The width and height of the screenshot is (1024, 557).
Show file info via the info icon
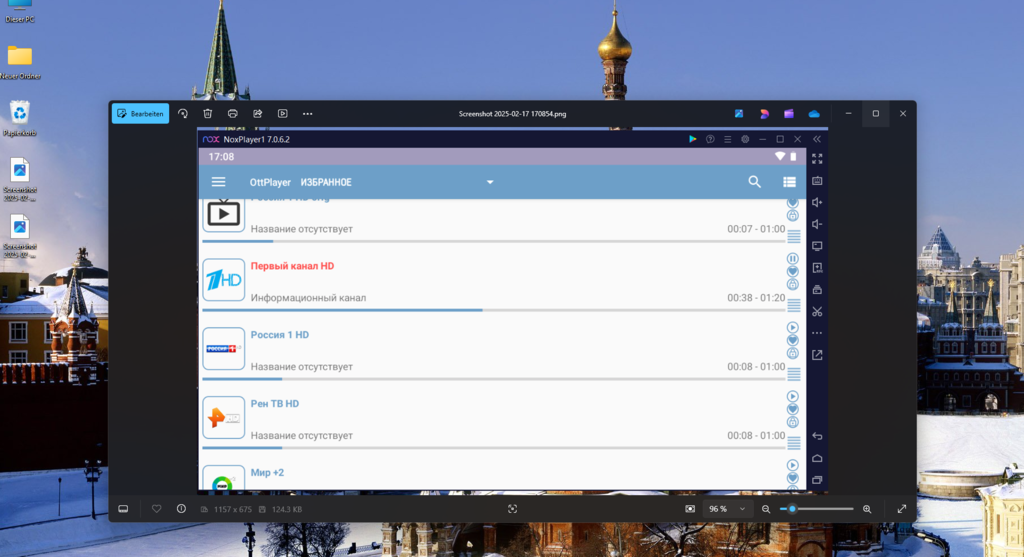[x=182, y=509]
